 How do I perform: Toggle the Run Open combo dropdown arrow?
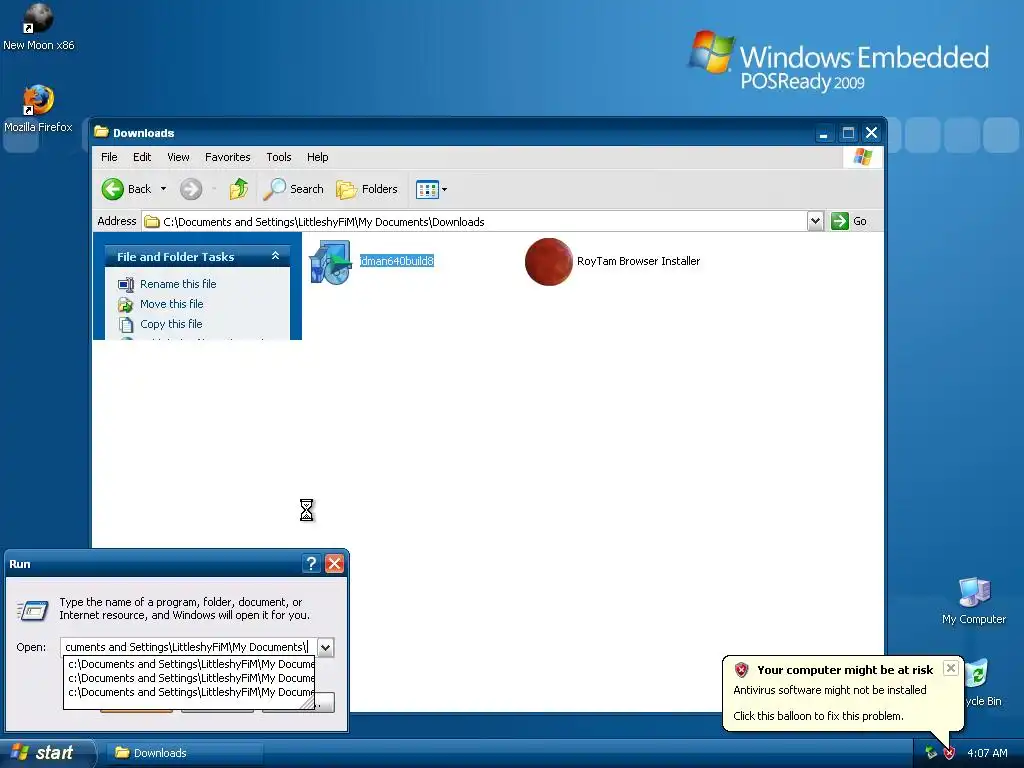[x=325, y=647]
